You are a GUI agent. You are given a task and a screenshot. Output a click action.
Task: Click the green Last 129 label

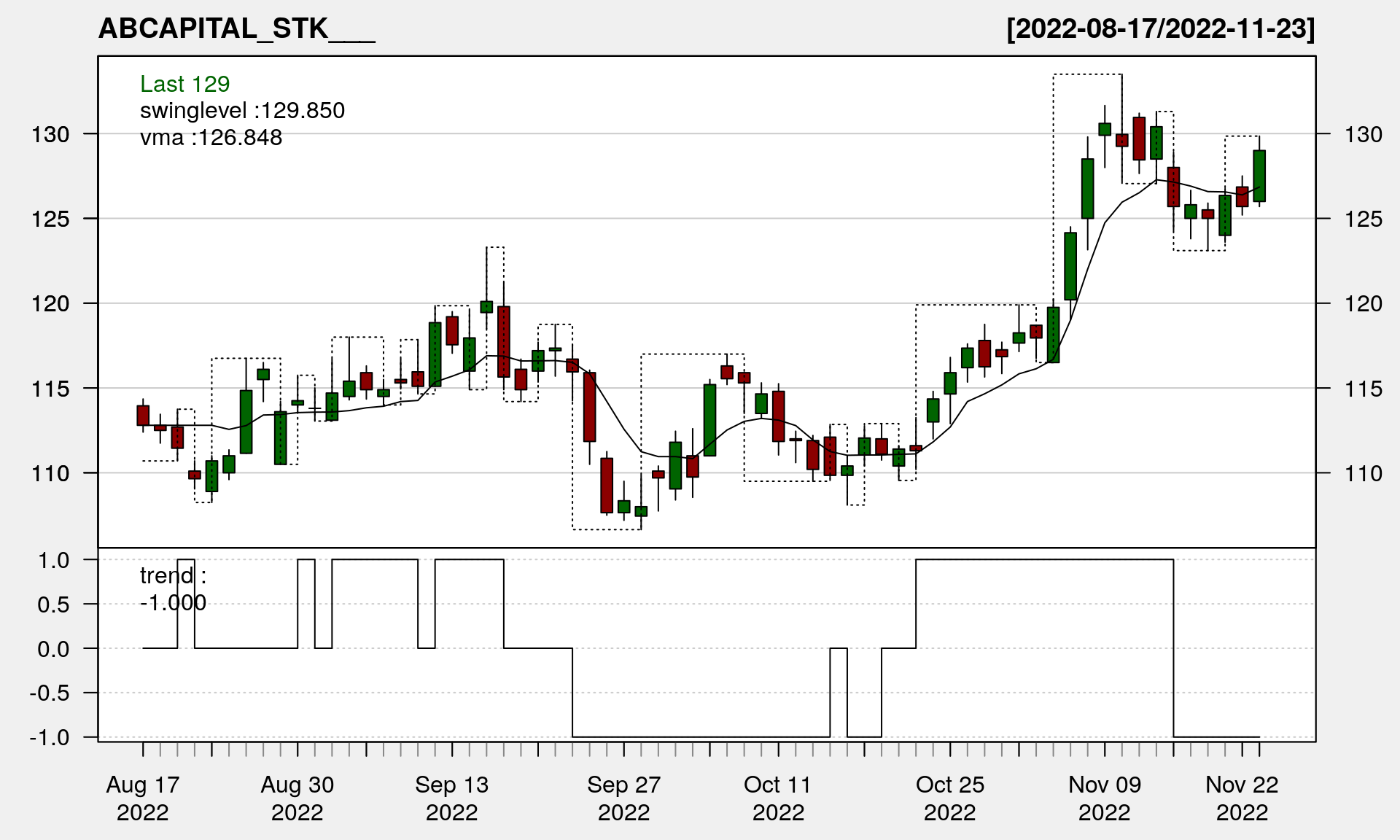pos(184,85)
